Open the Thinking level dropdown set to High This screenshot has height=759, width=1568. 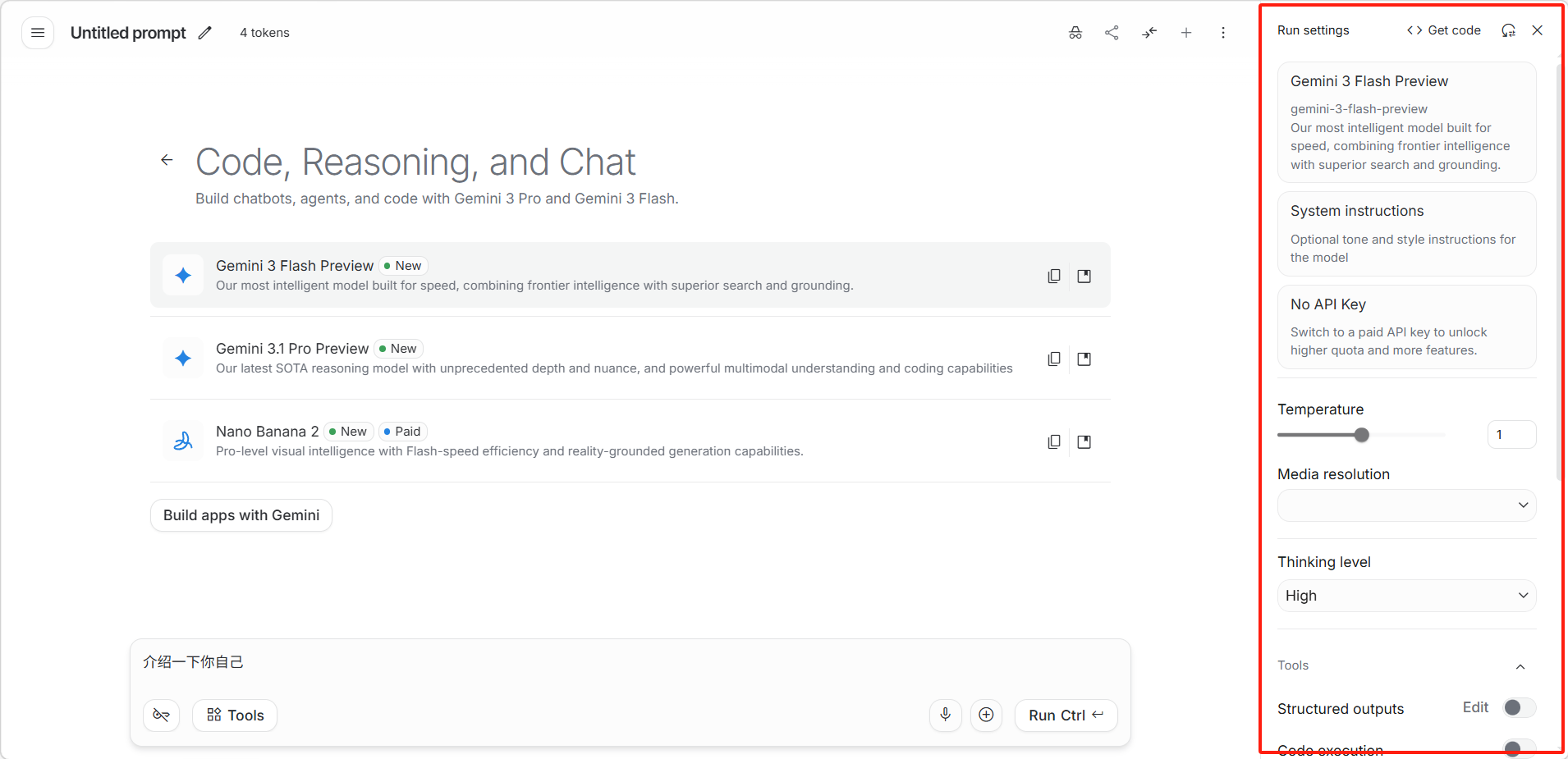click(x=1407, y=596)
